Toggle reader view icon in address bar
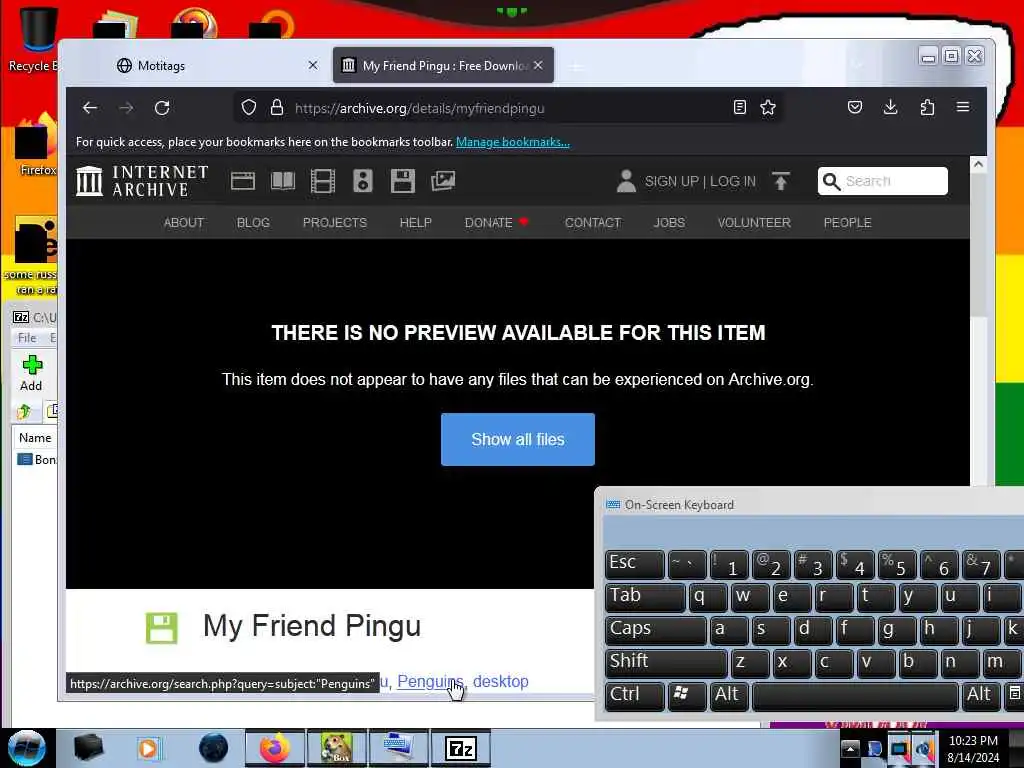1024x768 pixels. point(739,107)
